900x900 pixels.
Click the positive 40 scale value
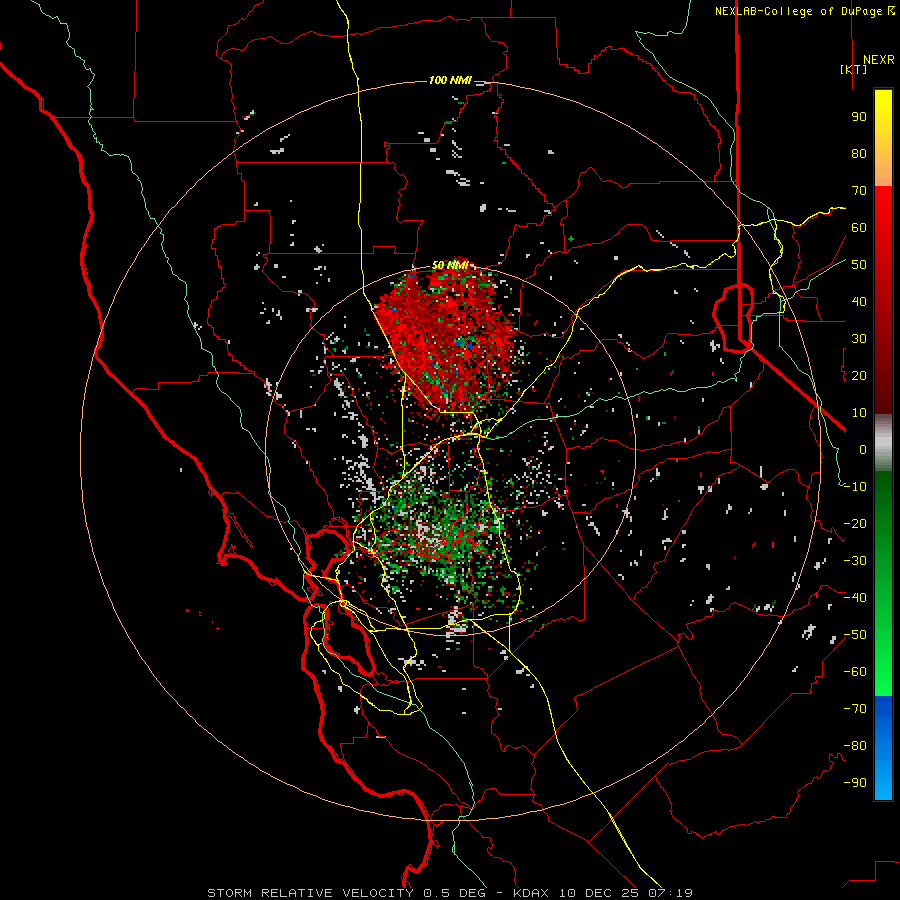pos(859,301)
